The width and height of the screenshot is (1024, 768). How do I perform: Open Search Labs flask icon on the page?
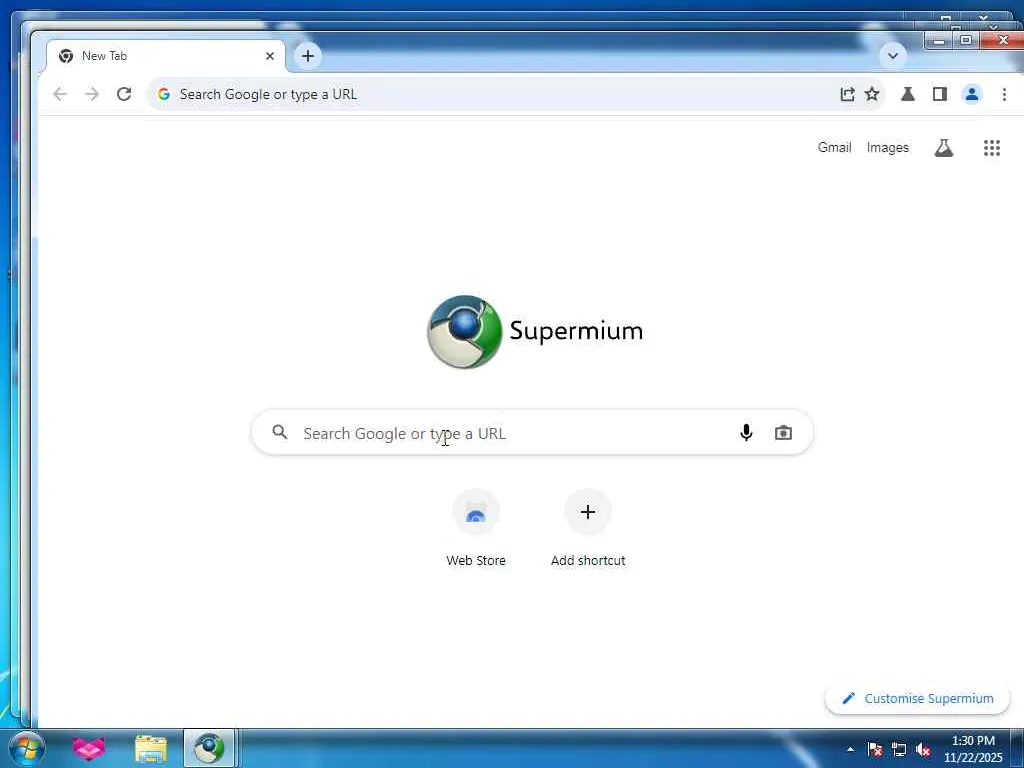[x=944, y=148]
